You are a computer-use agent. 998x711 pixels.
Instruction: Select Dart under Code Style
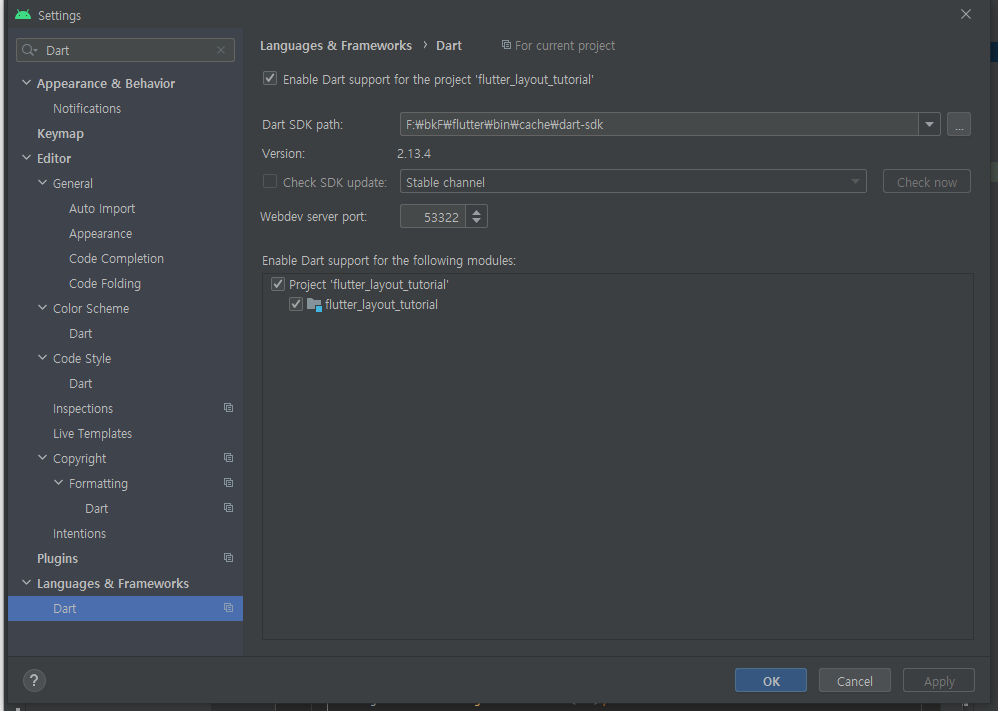tap(81, 383)
